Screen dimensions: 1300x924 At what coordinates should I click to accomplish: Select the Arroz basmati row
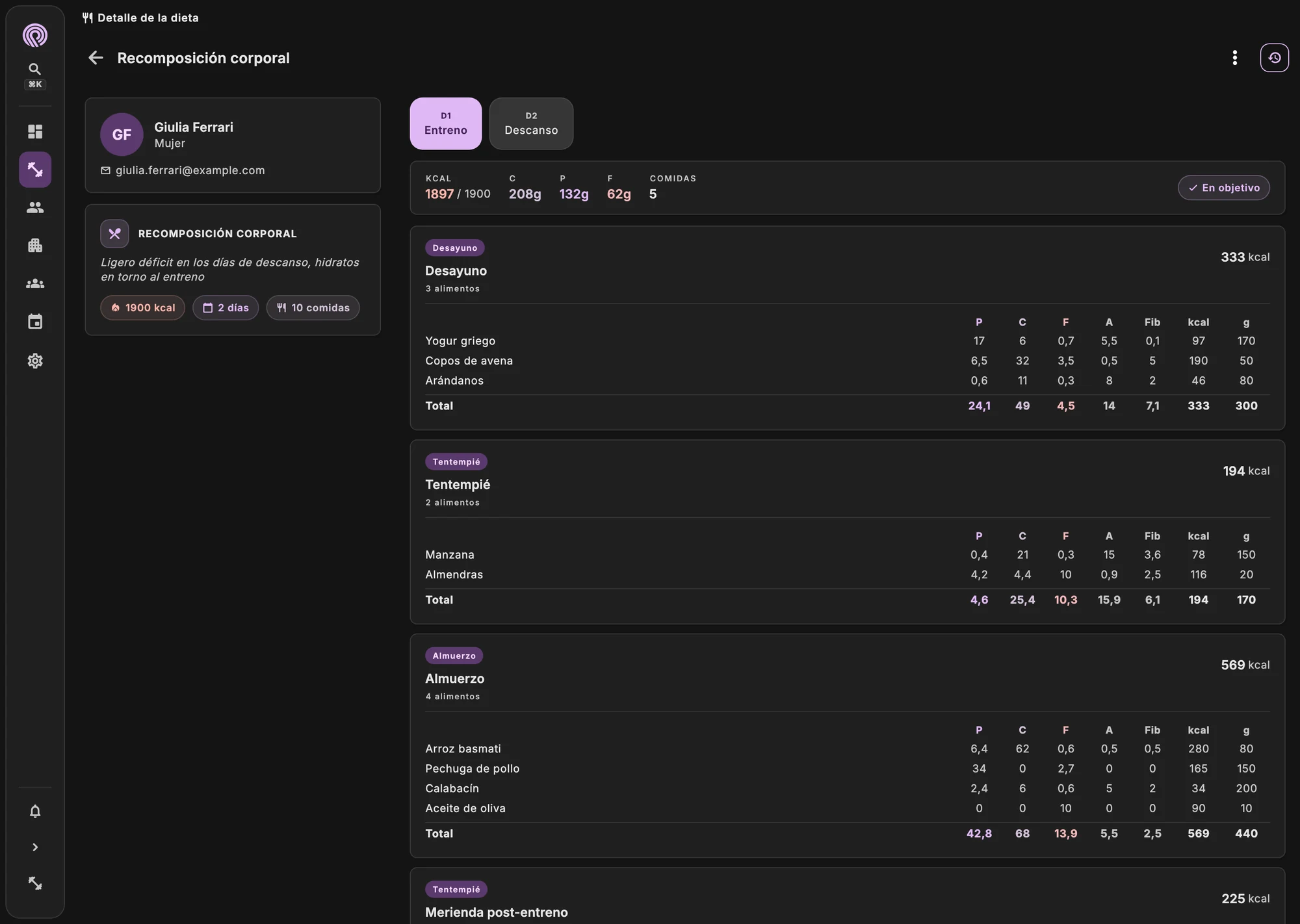(847, 749)
